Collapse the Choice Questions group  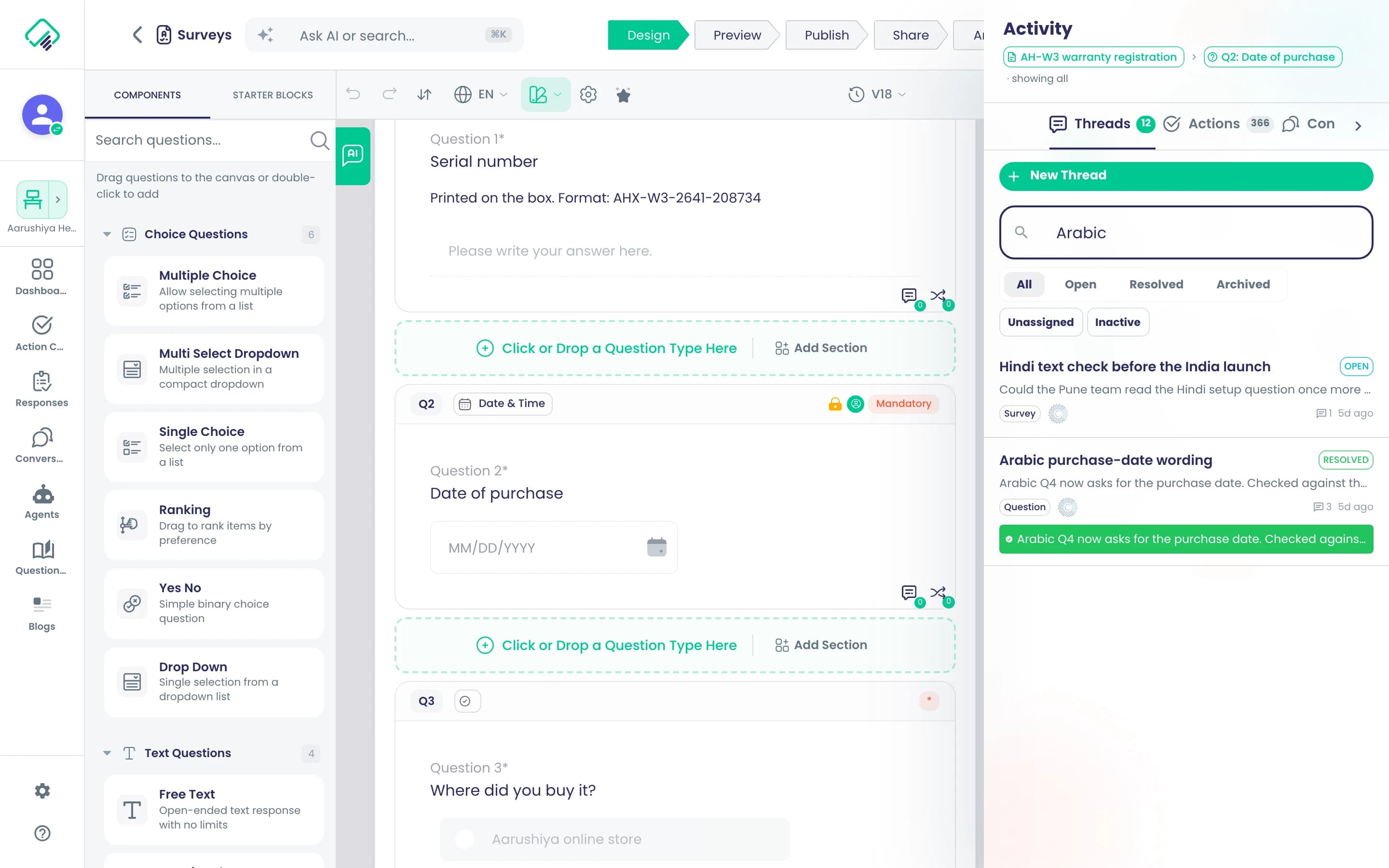pyautogui.click(x=107, y=234)
